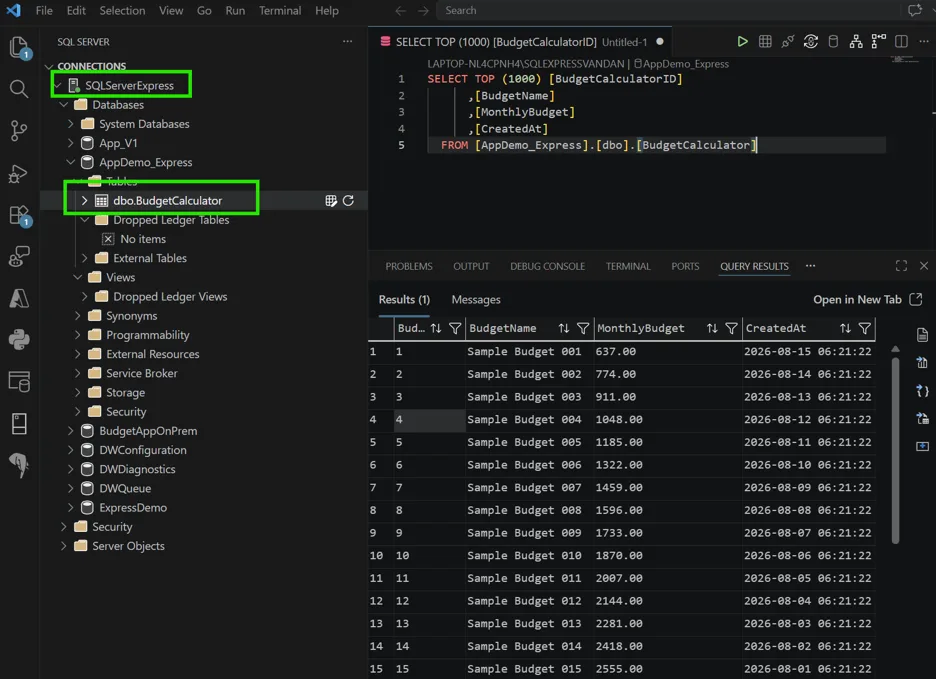Open the Search view in activity bar
936x679 pixels.
tap(19, 89)
